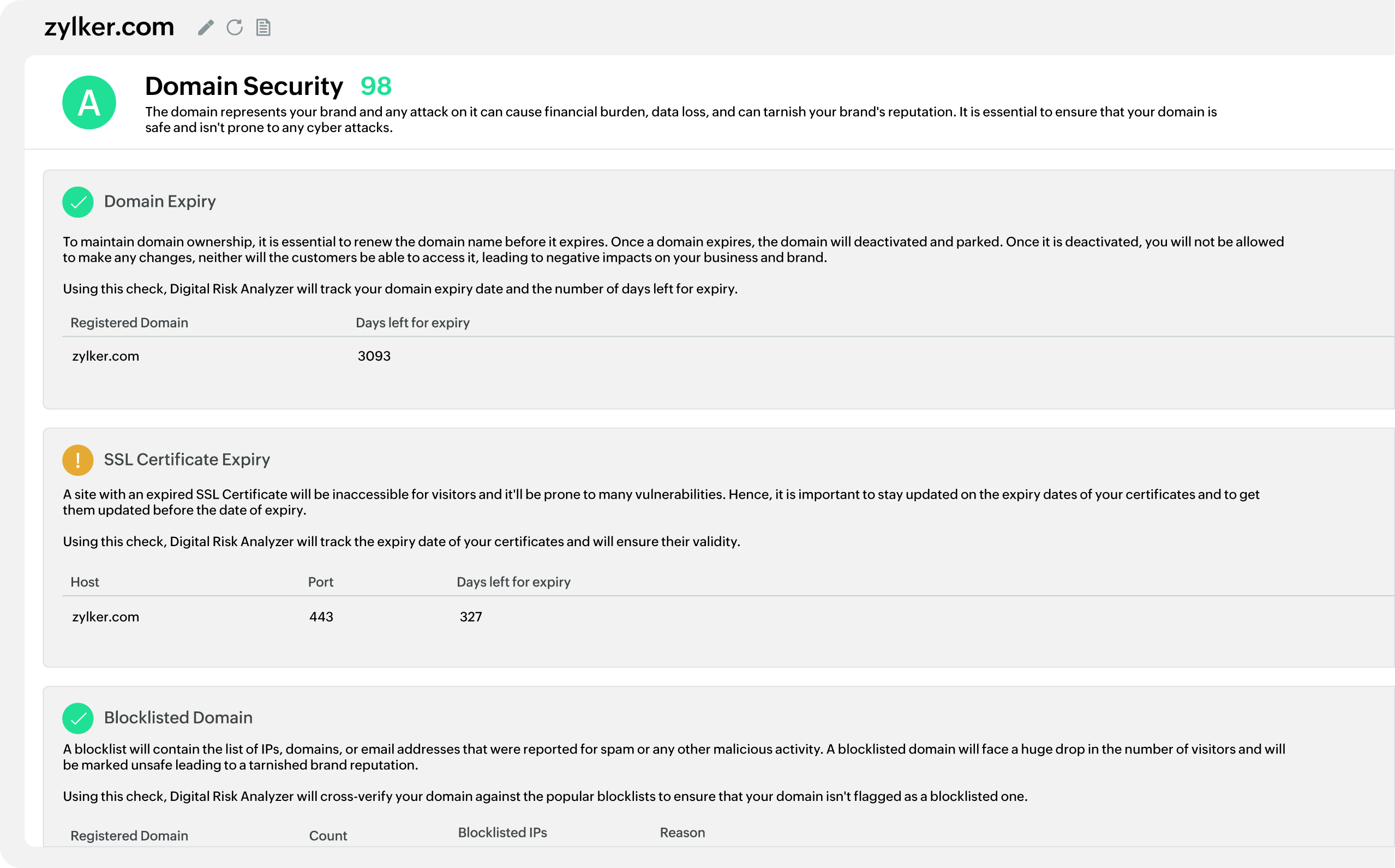Click the Blocklisted Domain section heading

(178, 717)
